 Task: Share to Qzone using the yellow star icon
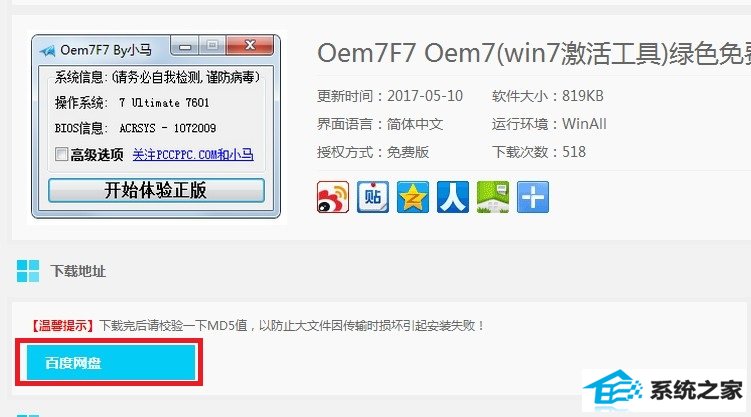click(x=413, y=197)
